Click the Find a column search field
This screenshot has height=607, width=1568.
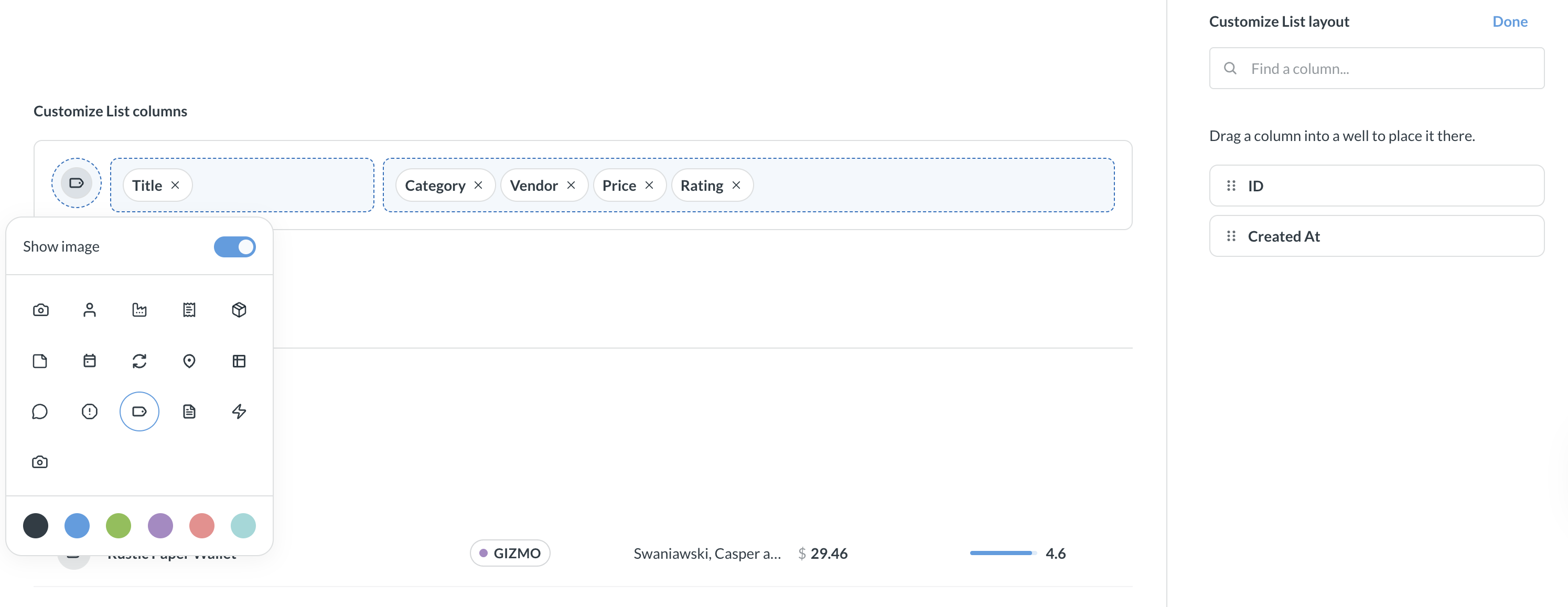coord(1376,68)
